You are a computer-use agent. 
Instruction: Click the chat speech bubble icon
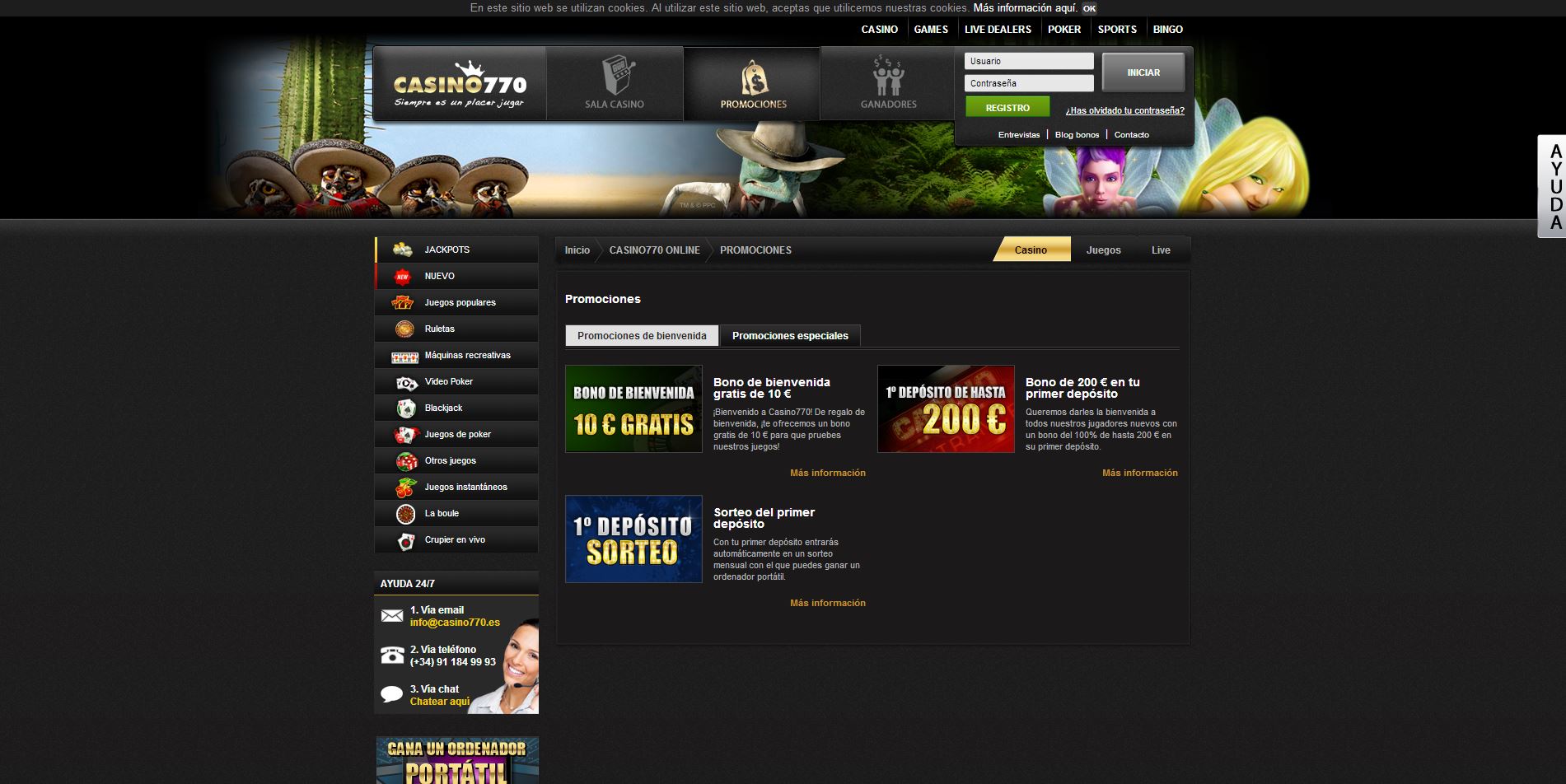[392, 694]
